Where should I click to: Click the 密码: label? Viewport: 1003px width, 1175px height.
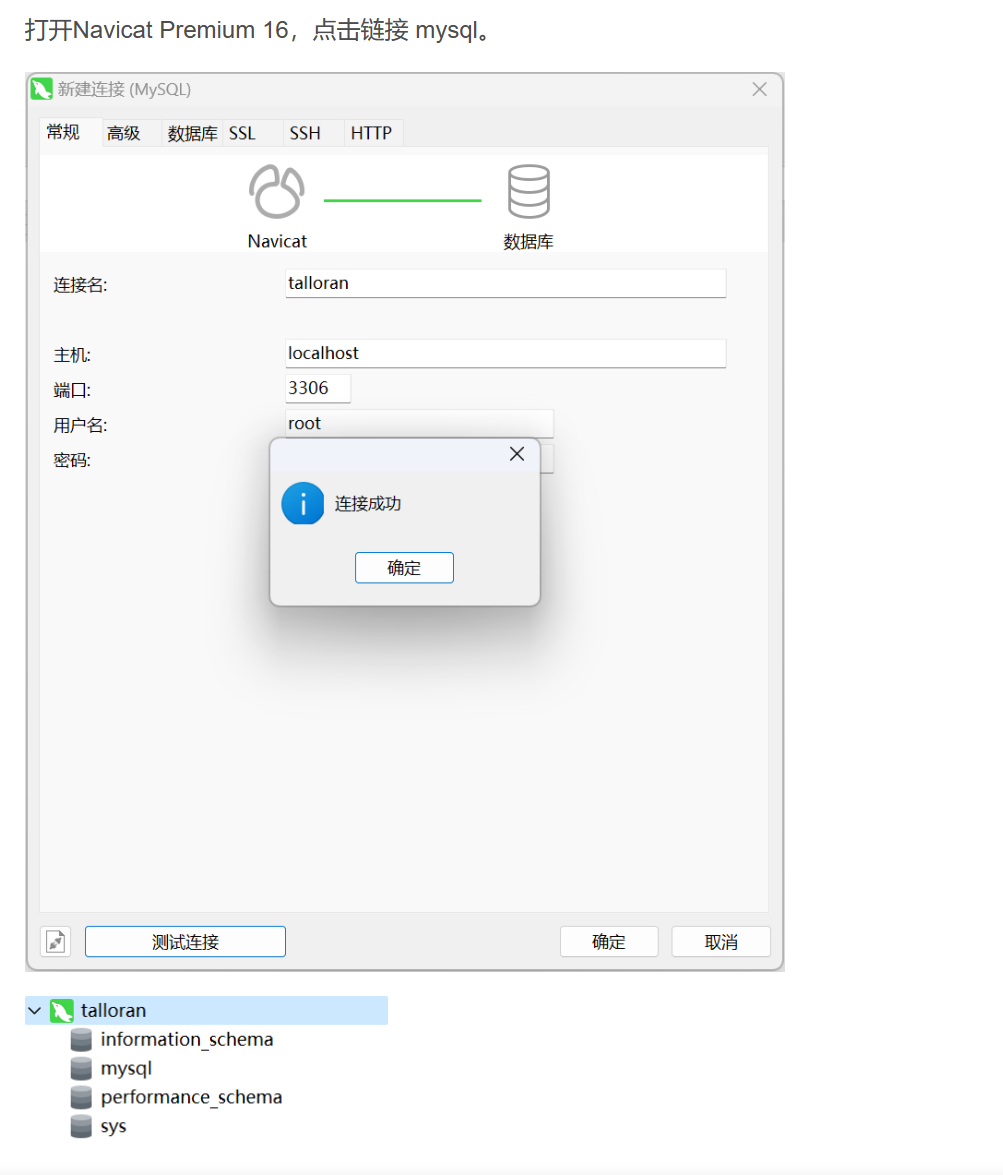[72, 460]
